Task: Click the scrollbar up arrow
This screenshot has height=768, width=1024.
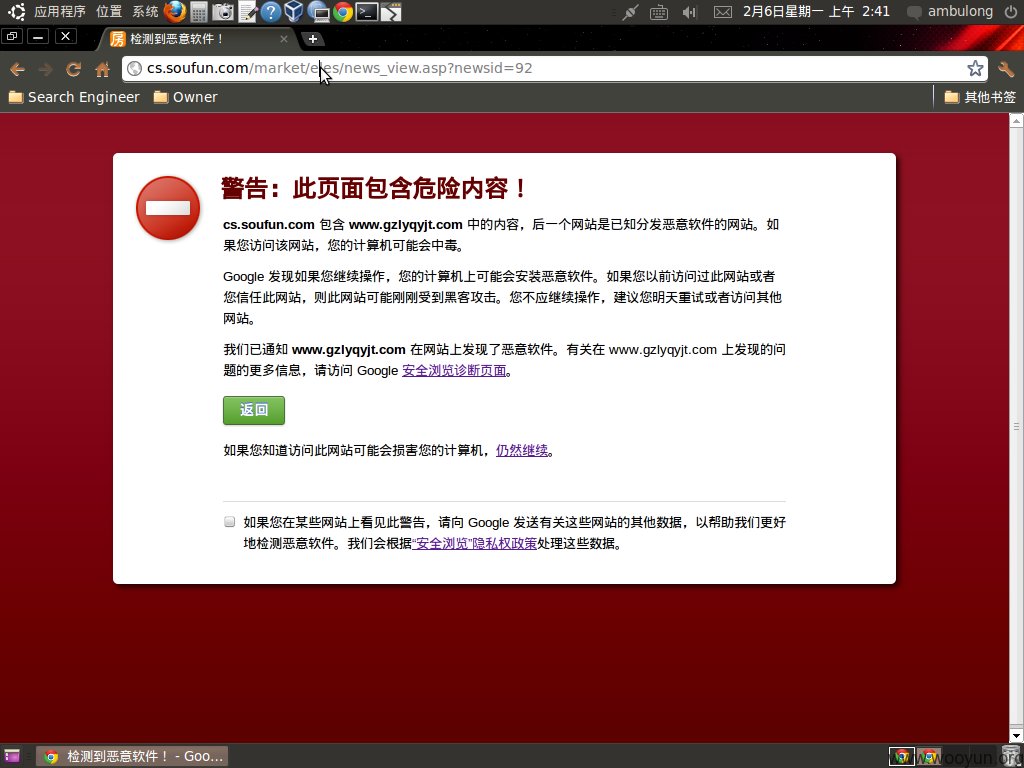Action: pos(1016,120)
